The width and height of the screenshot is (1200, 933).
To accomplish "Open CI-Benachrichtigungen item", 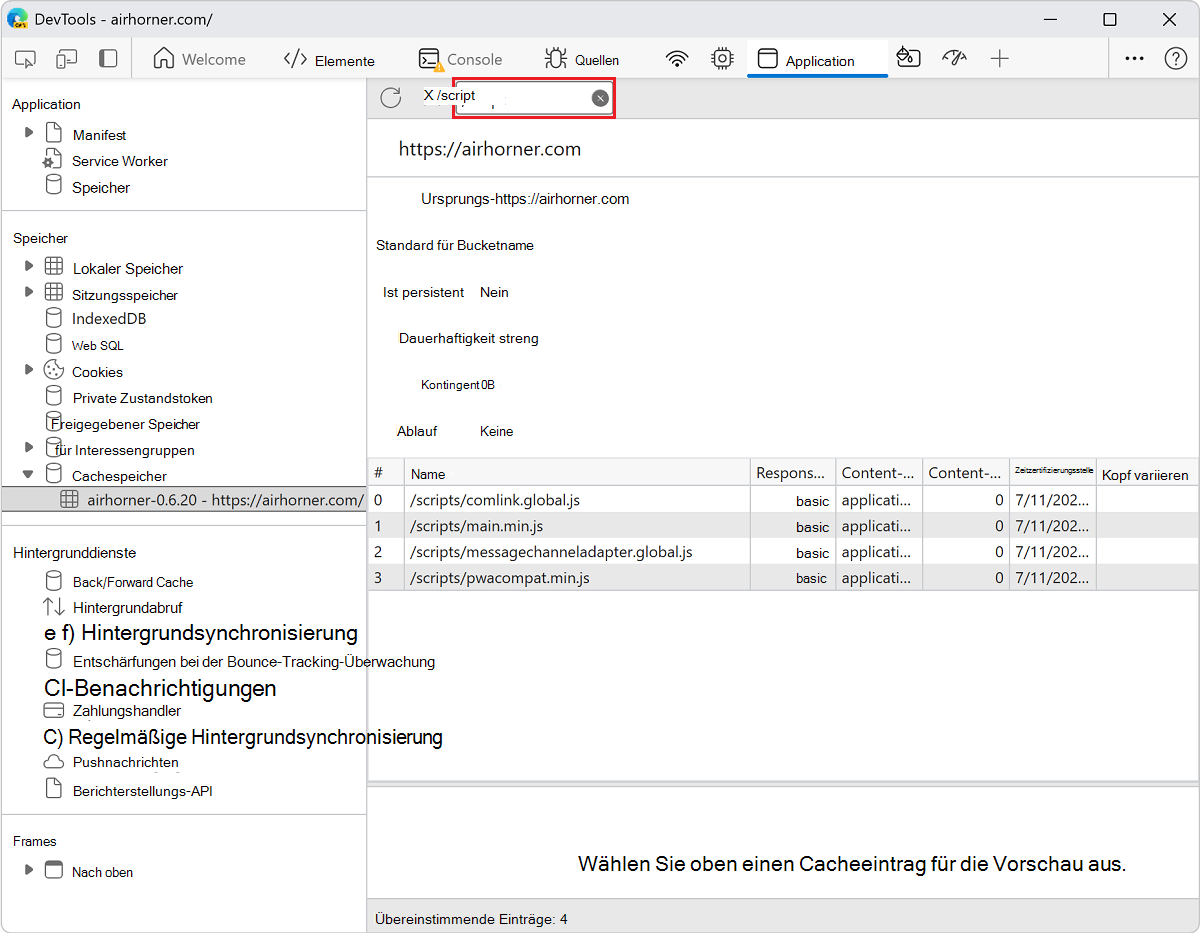I will [160, 688].
